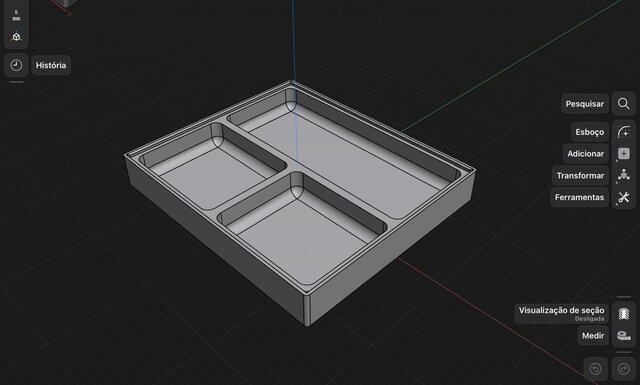This screenshot has height=385, width=640.
Task: Click the Transformar label
Action: [x=580, y=176]
